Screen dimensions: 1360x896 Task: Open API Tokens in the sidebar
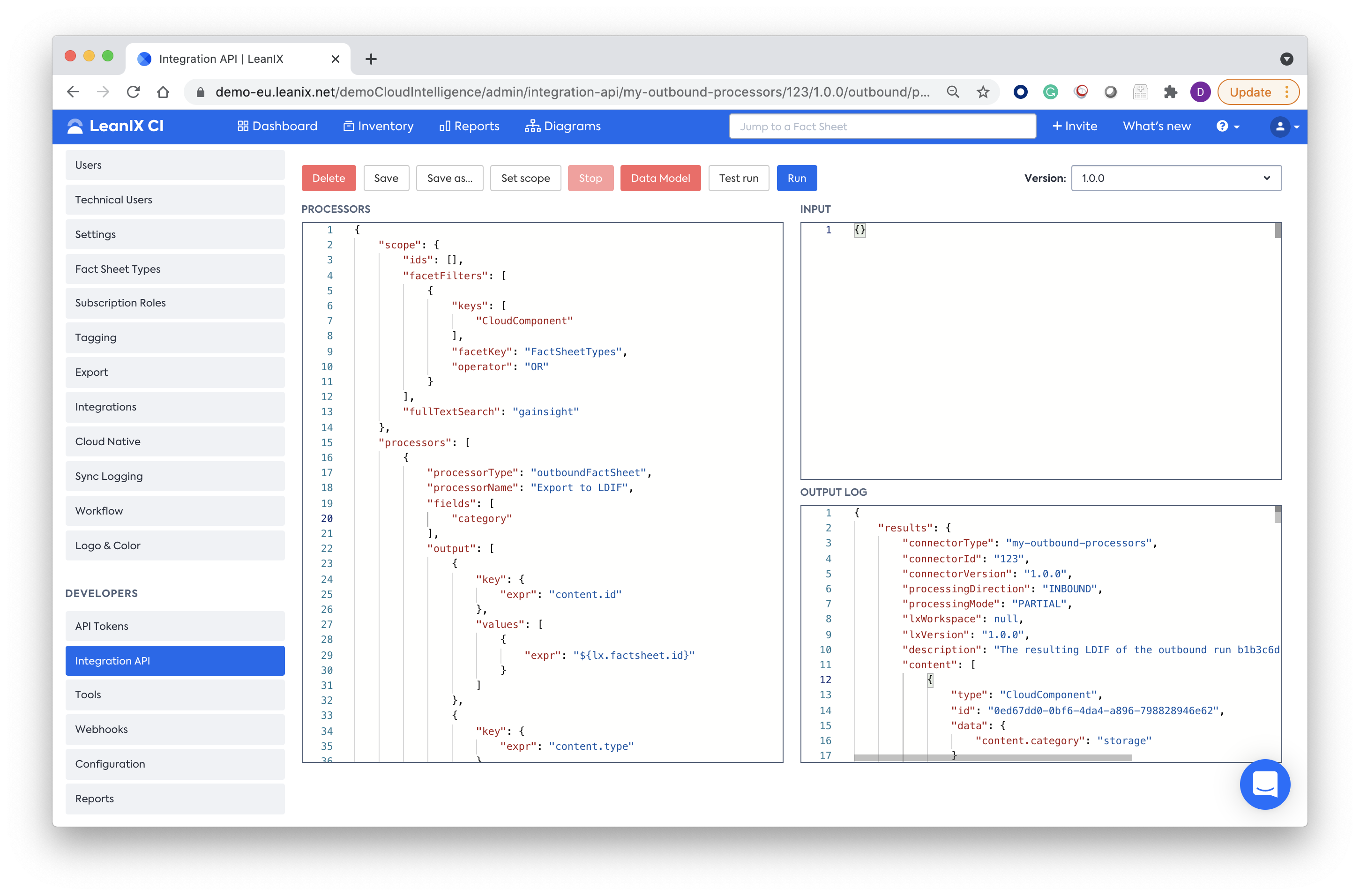pos(175,626)
